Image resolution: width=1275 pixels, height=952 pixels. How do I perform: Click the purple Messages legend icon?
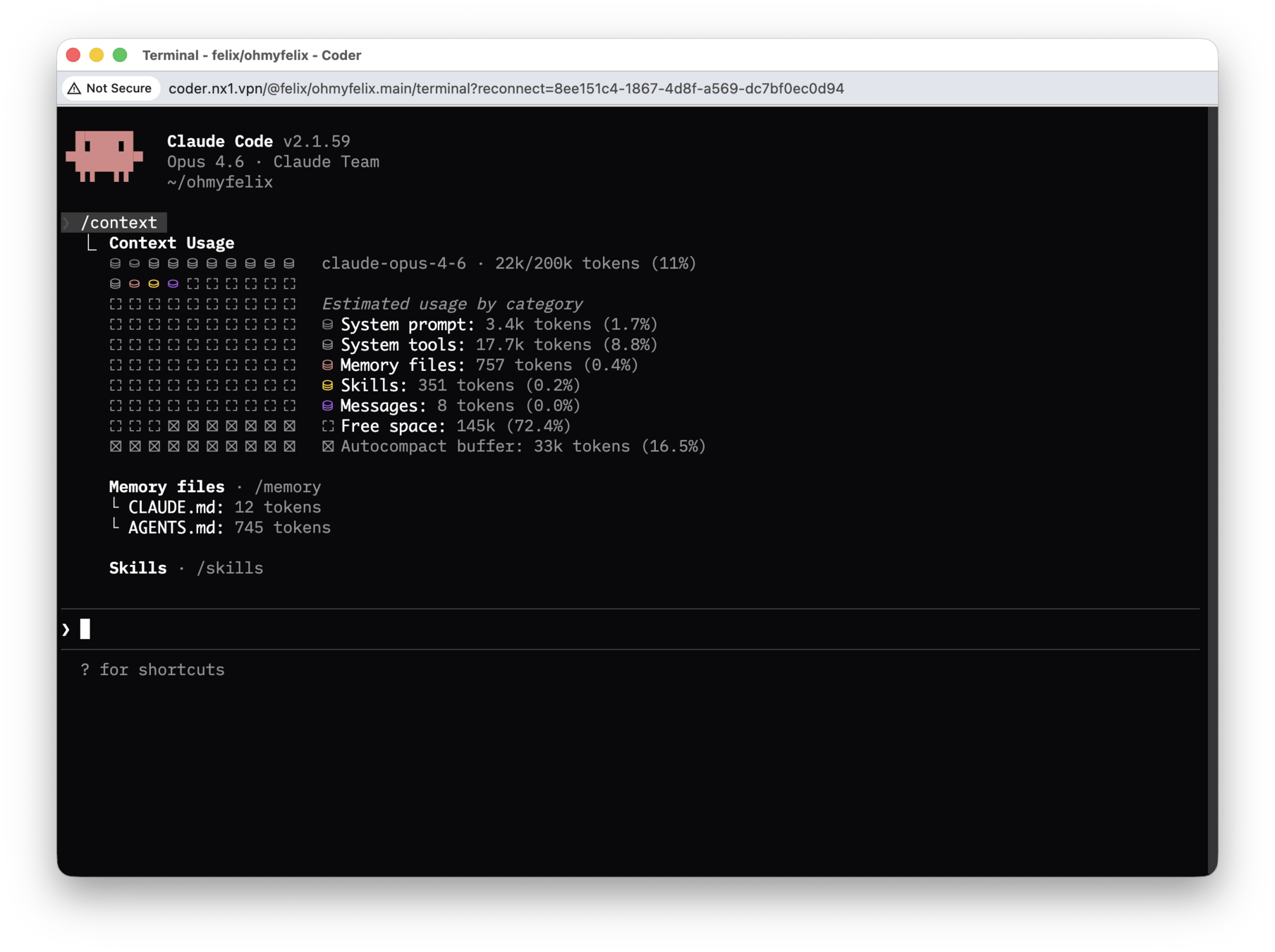[327, 406]
